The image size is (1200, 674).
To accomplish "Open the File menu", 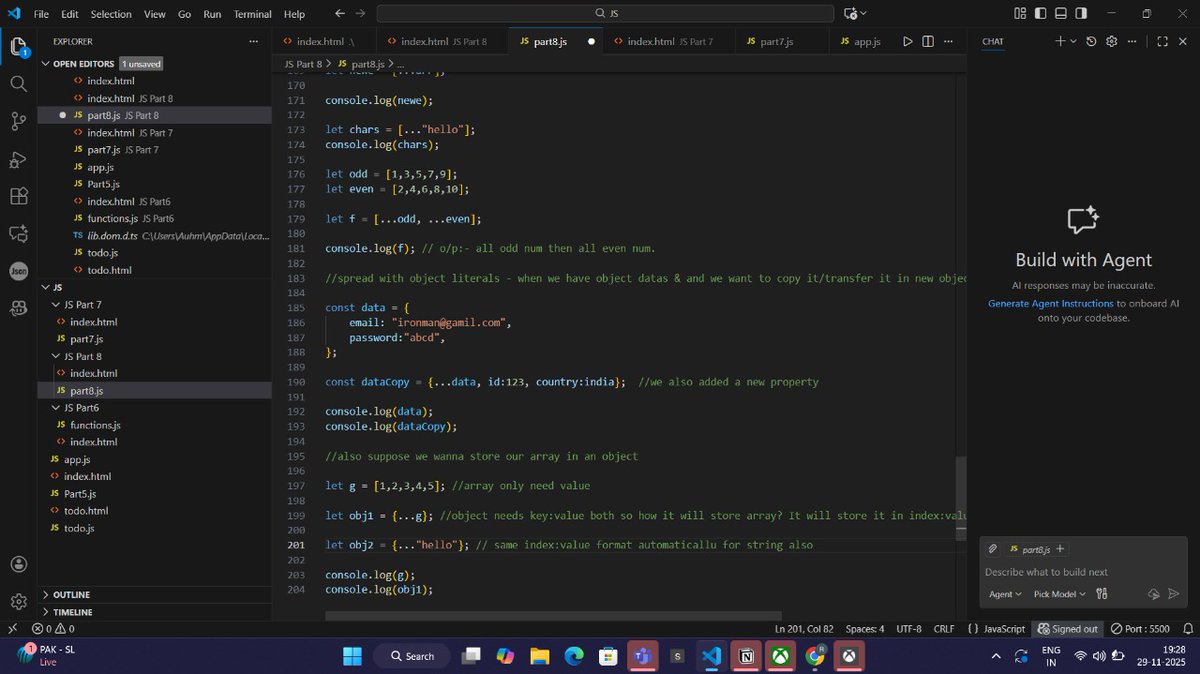I will click(41, 14).
